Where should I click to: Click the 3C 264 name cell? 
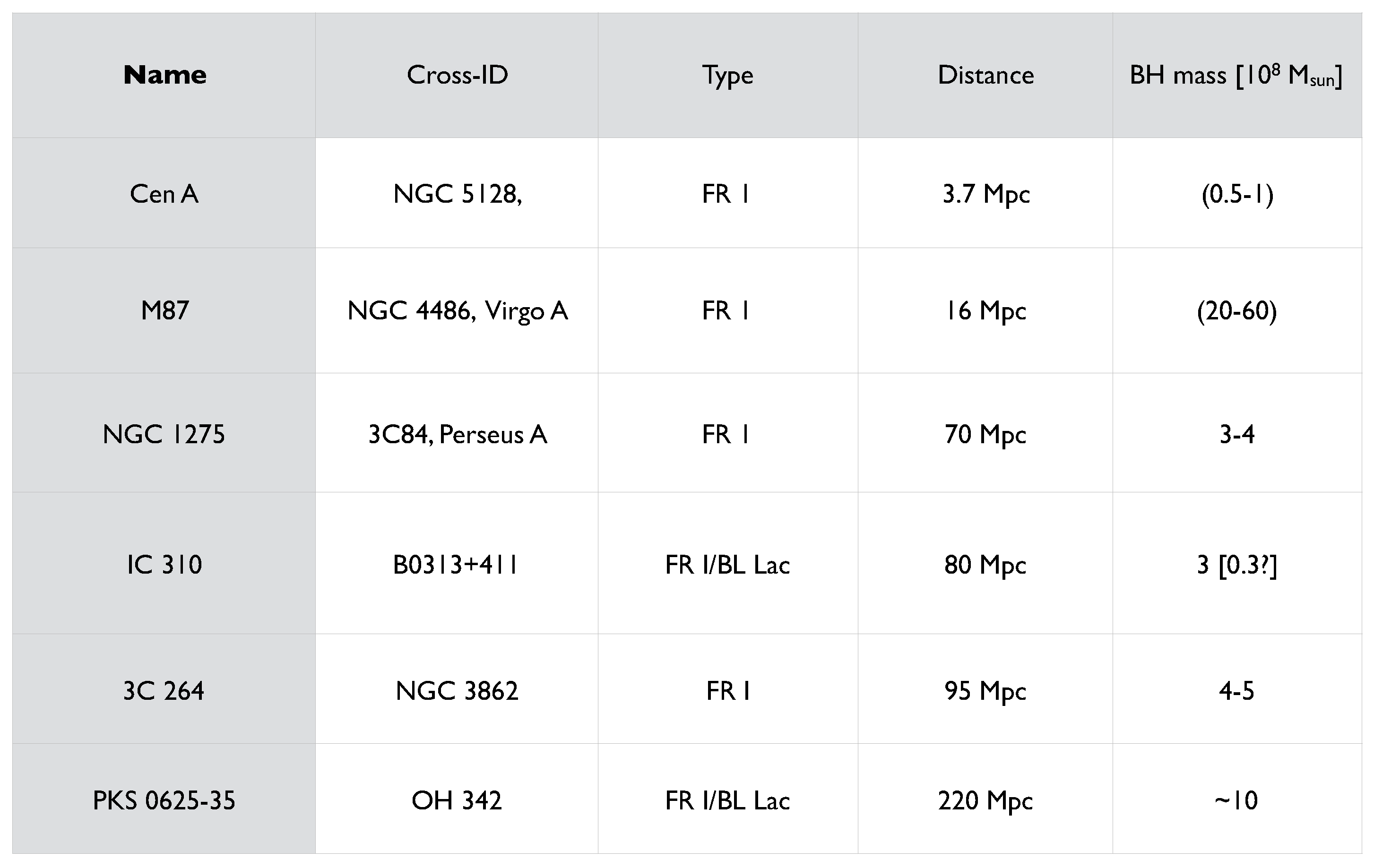coord(164,691)
